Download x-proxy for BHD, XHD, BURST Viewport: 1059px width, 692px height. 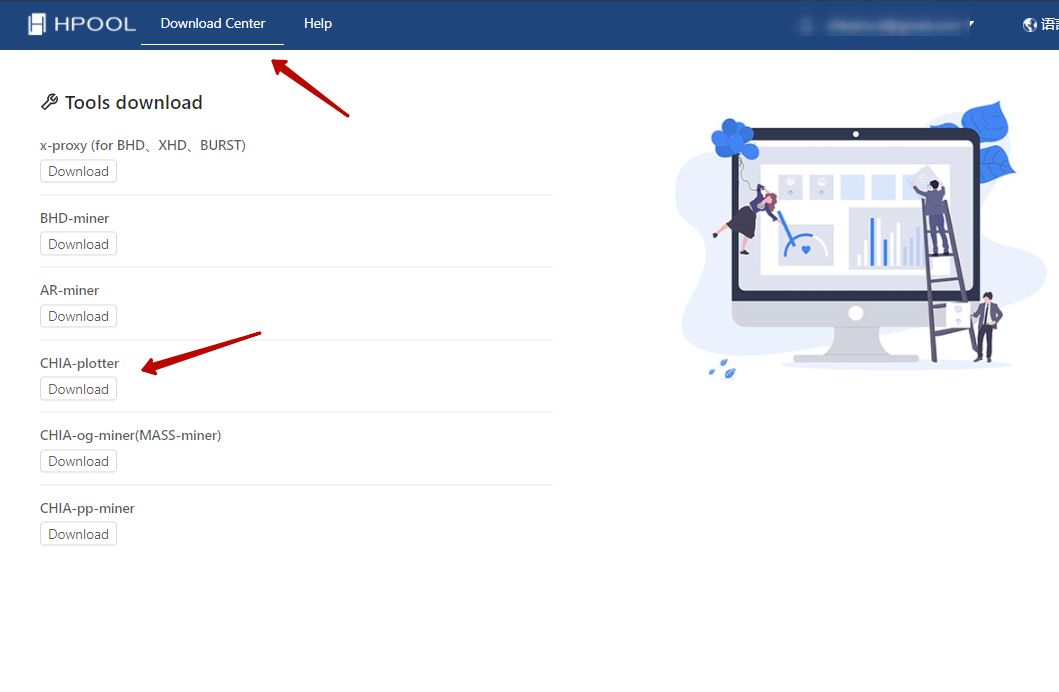pos(78,171)
